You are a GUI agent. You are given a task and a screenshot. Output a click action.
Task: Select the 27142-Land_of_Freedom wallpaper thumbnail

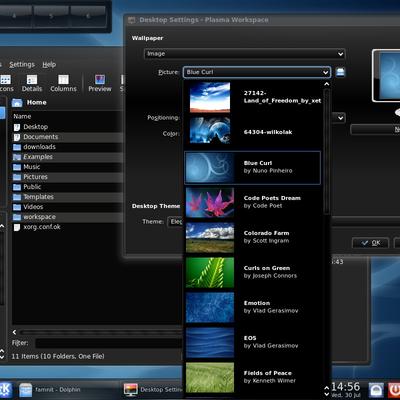click(x=210, y=97)
